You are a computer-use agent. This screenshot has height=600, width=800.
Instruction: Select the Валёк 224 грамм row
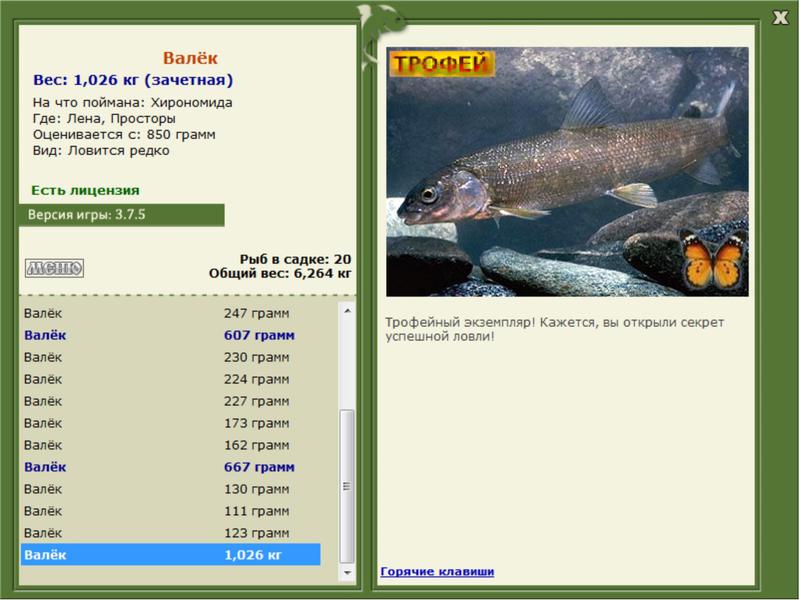pyautogui.click(x=170, y=379)
